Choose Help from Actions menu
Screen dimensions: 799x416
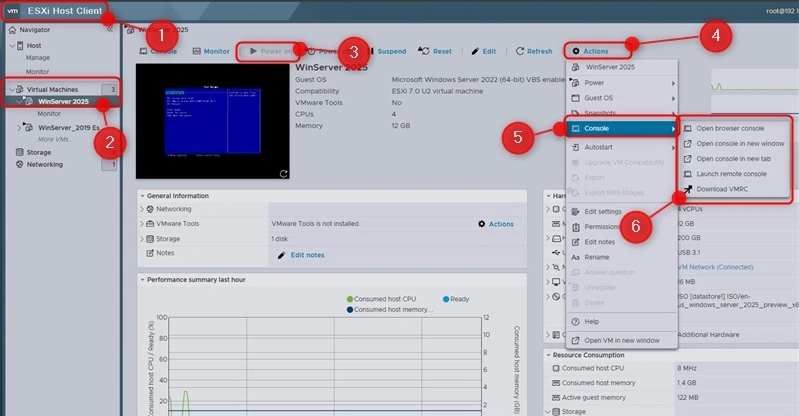coord(622,322)
